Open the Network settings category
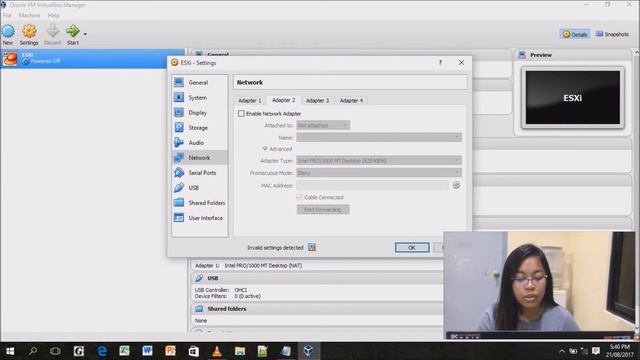Image resolution: width=640 pixels, height=360 pixels. click(200, 158)
